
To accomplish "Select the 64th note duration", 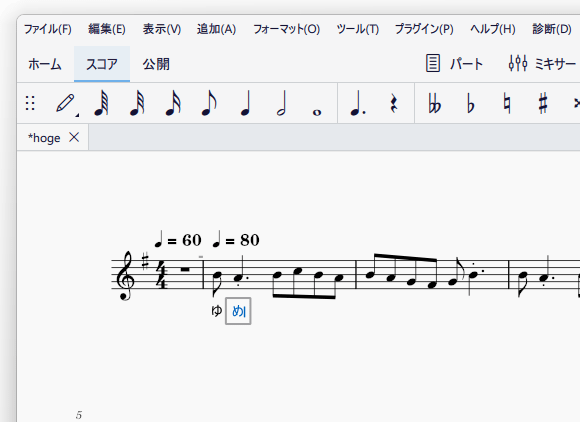I will pos(101,104).
